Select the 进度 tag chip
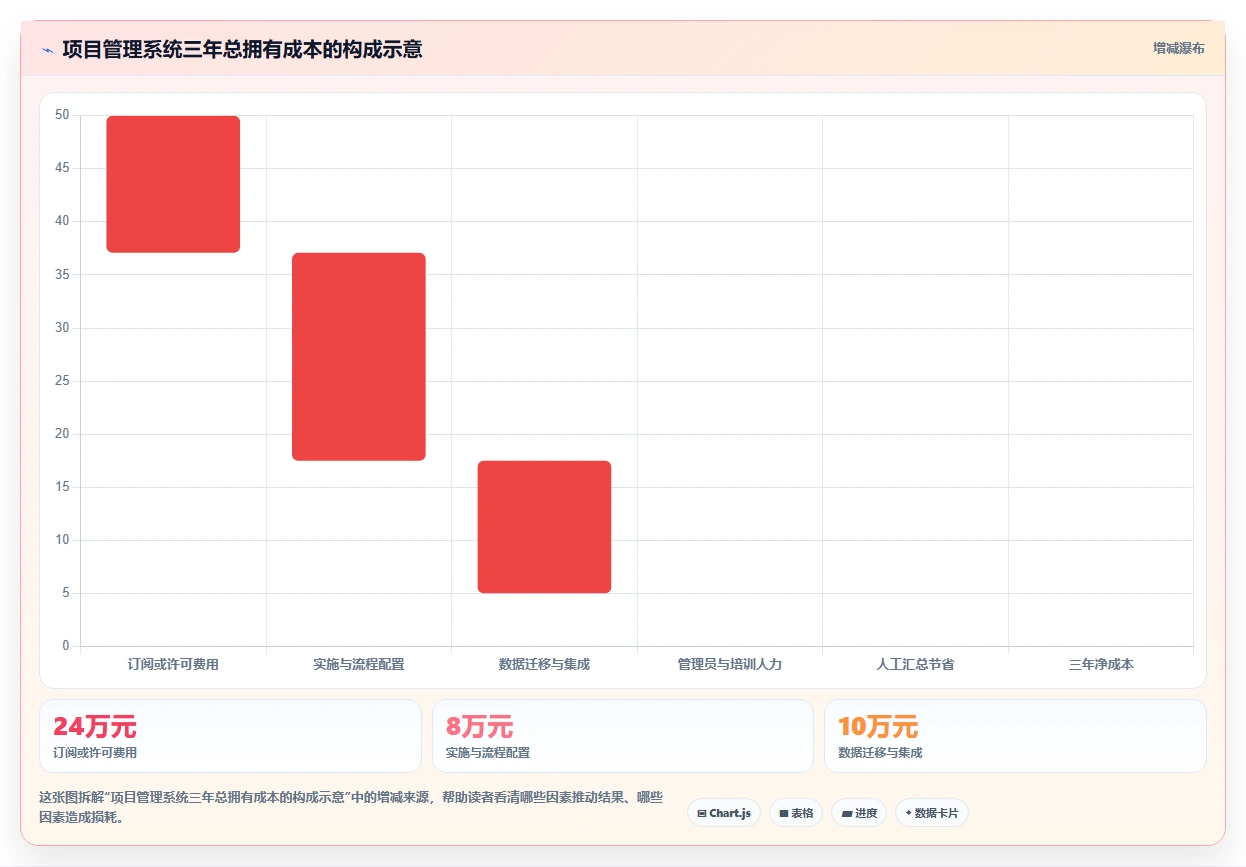 coord(859,813)
